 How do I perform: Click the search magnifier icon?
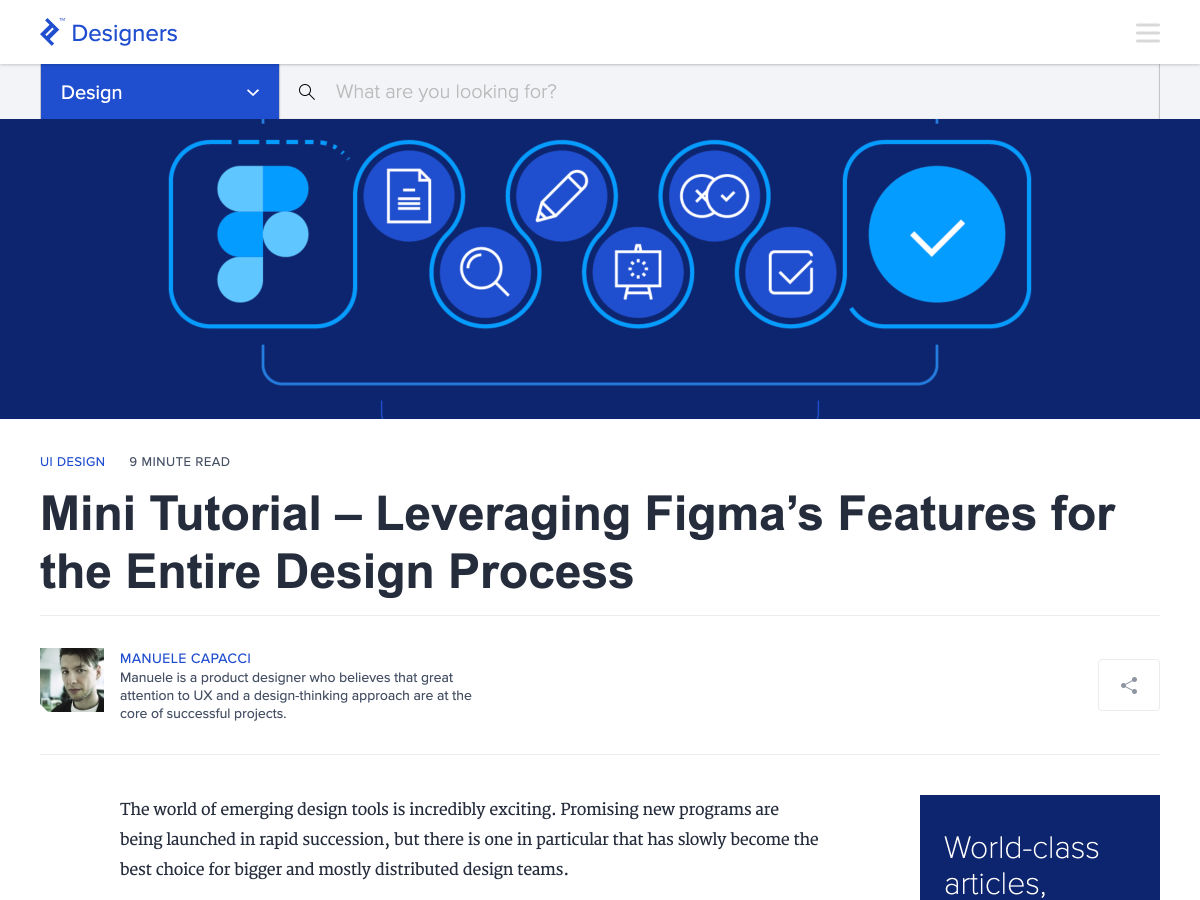(x=307, y=92)
